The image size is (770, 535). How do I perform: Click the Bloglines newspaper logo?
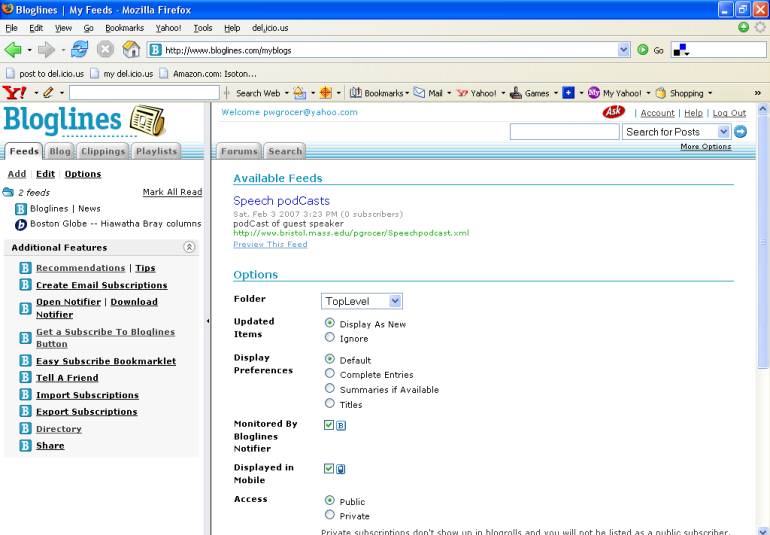(x=147, y=119)
